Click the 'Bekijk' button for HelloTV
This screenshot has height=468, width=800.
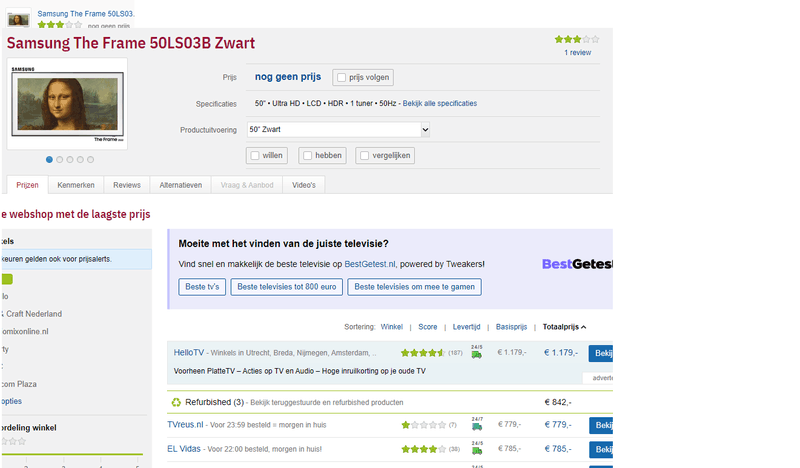[x=601, y=353]
